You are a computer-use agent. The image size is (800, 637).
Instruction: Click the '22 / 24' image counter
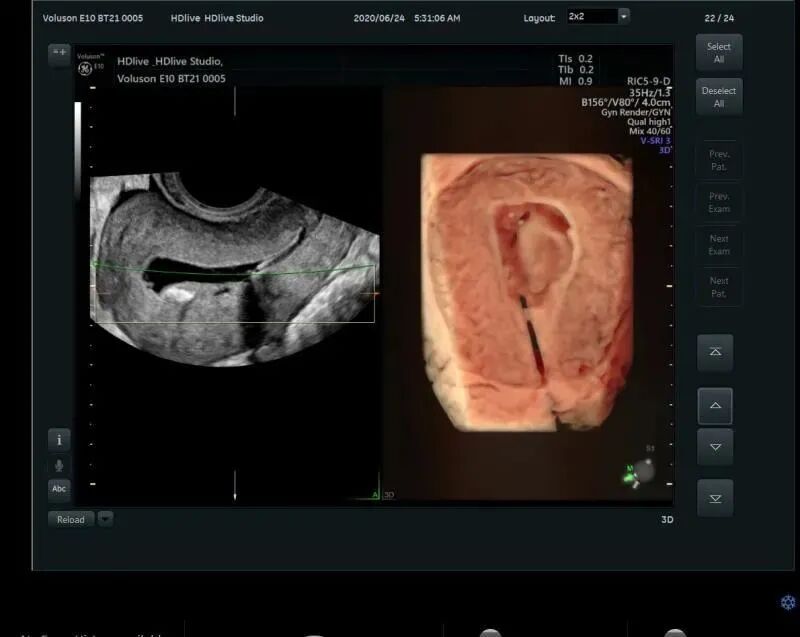pyautogui.click(x=719, y=18)
